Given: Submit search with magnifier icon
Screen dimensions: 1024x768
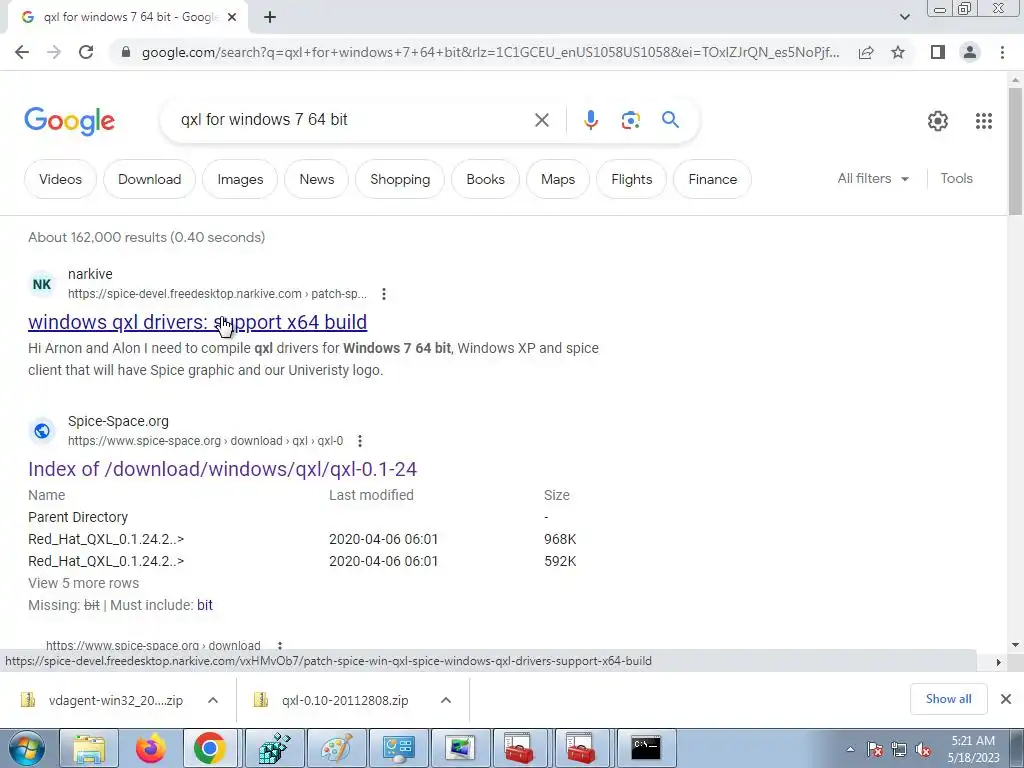Looking at the screenshot, I should pyautogui.click(x=670, y=120).
